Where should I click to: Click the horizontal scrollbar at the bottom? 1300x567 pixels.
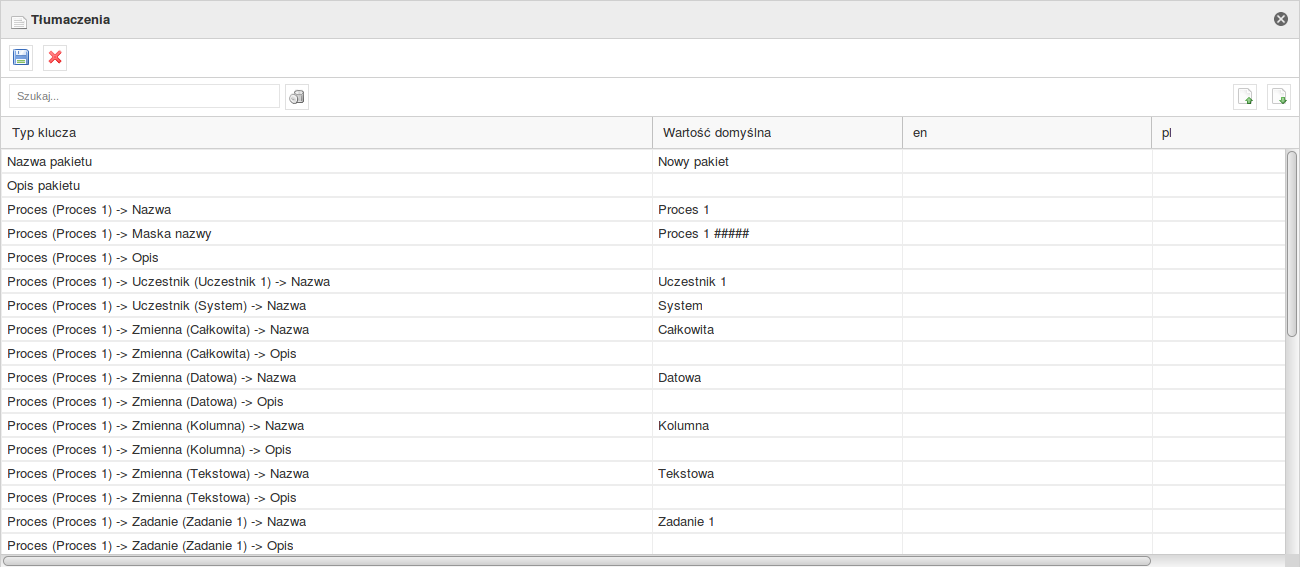(576, 561)
